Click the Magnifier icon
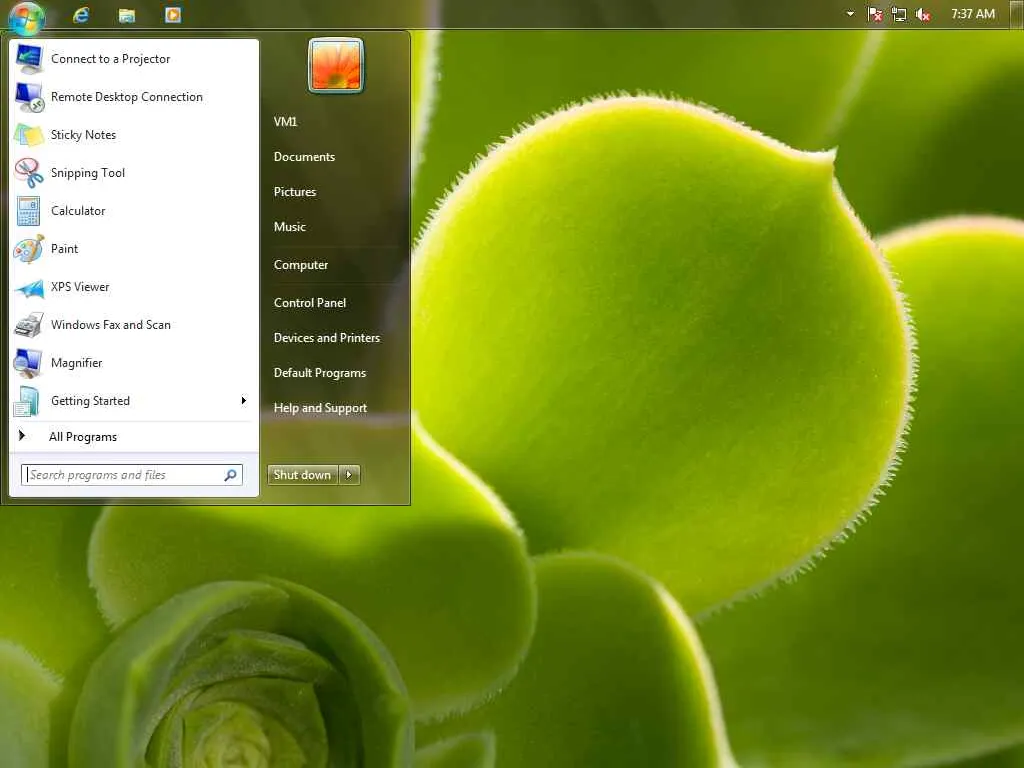 [x=29, y=363]
